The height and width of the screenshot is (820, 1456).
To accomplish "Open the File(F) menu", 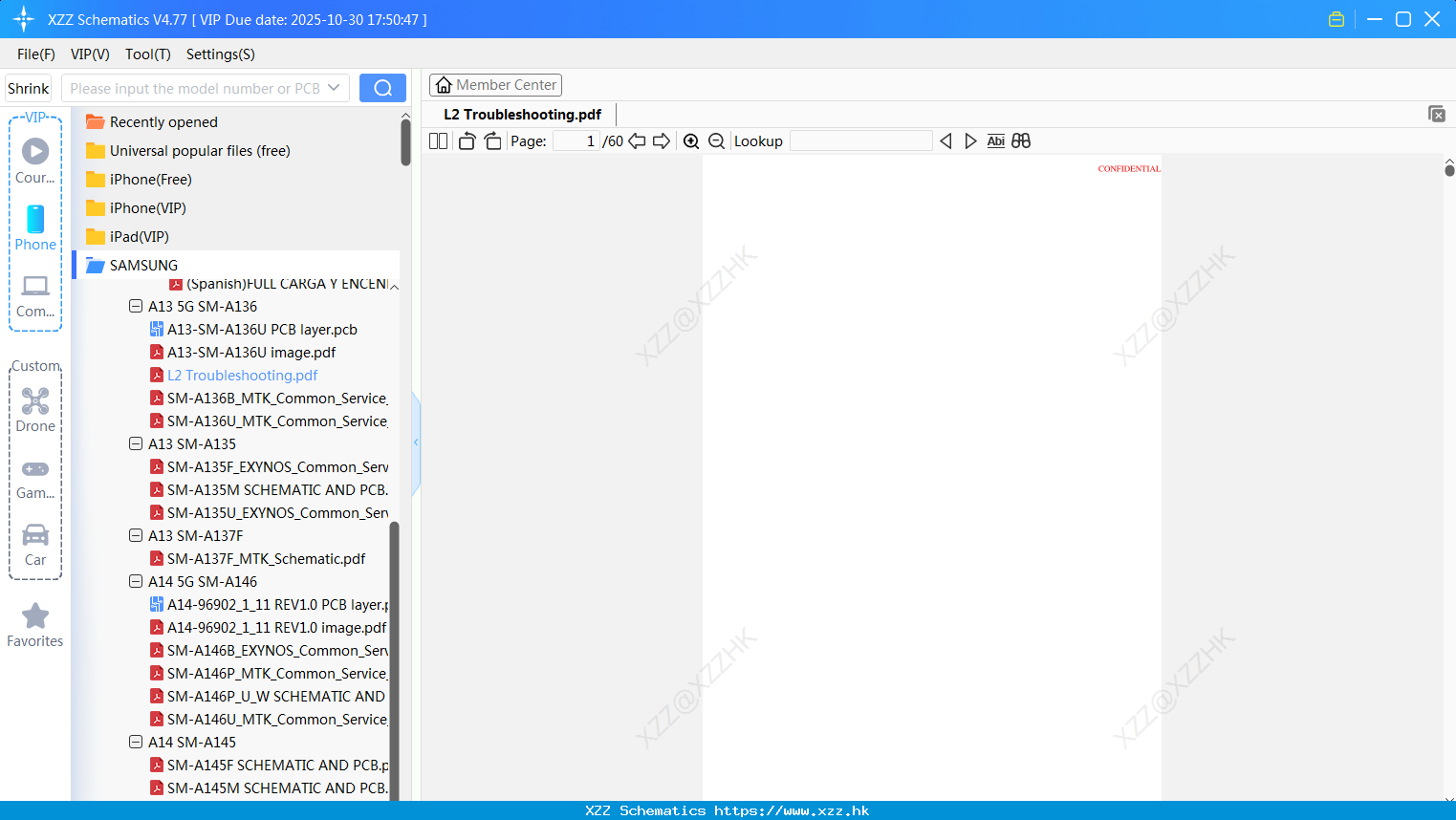I will pos(36,54).
